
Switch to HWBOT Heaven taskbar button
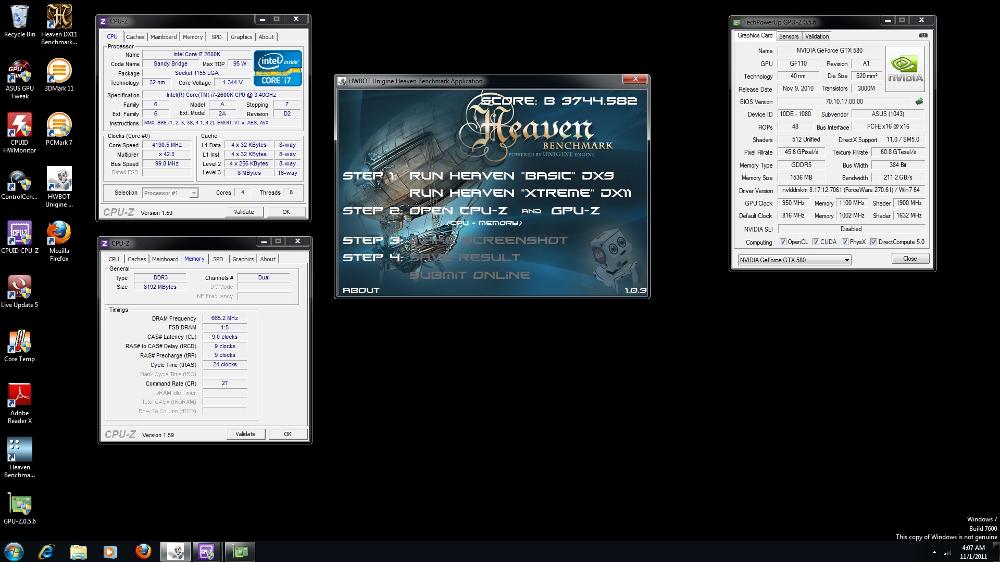(175, 551)
